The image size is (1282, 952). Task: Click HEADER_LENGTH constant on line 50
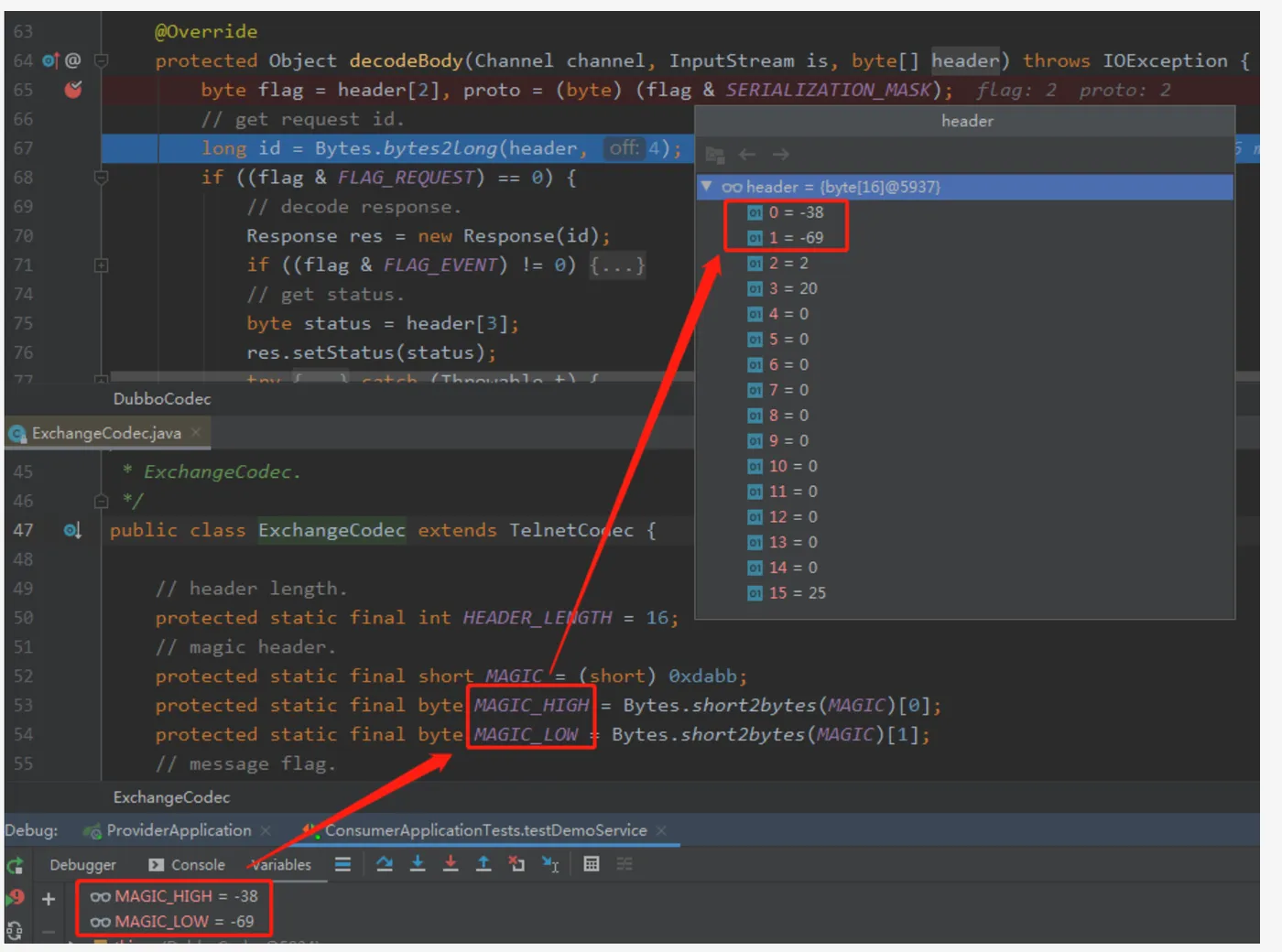538,618
